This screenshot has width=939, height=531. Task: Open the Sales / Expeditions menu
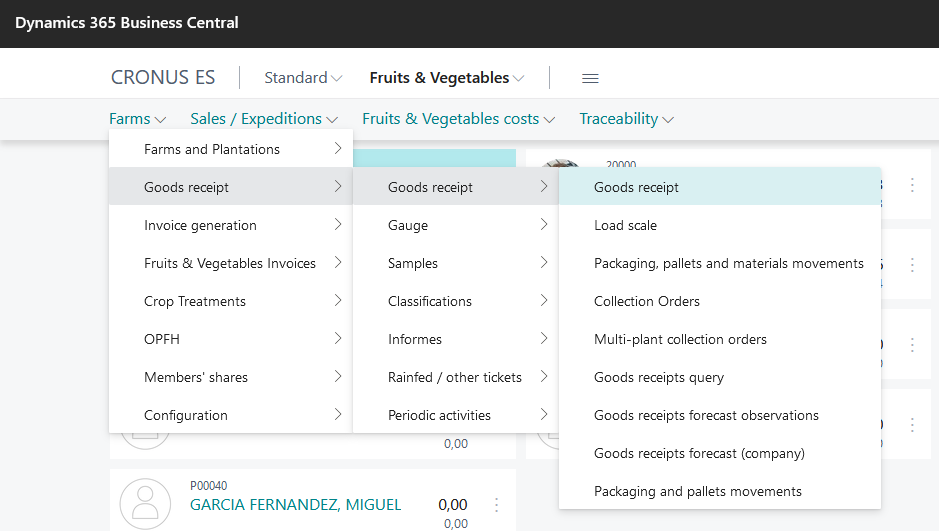[x=264, y=119]
